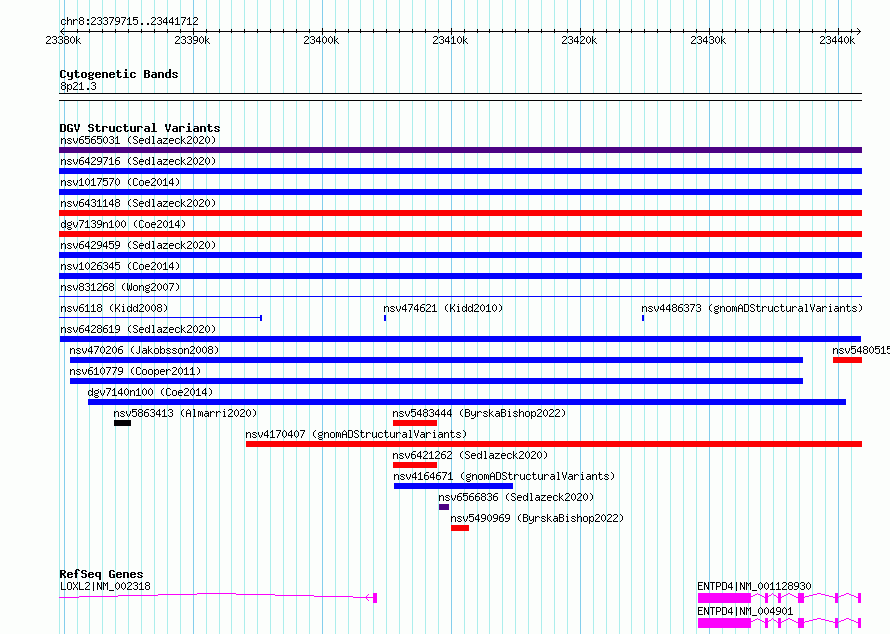The width and height of the screenshot is (890, 634).
Task: Click the nsv4164671 (gnomADStructuralVariants) label
Action: coord(504,476)
